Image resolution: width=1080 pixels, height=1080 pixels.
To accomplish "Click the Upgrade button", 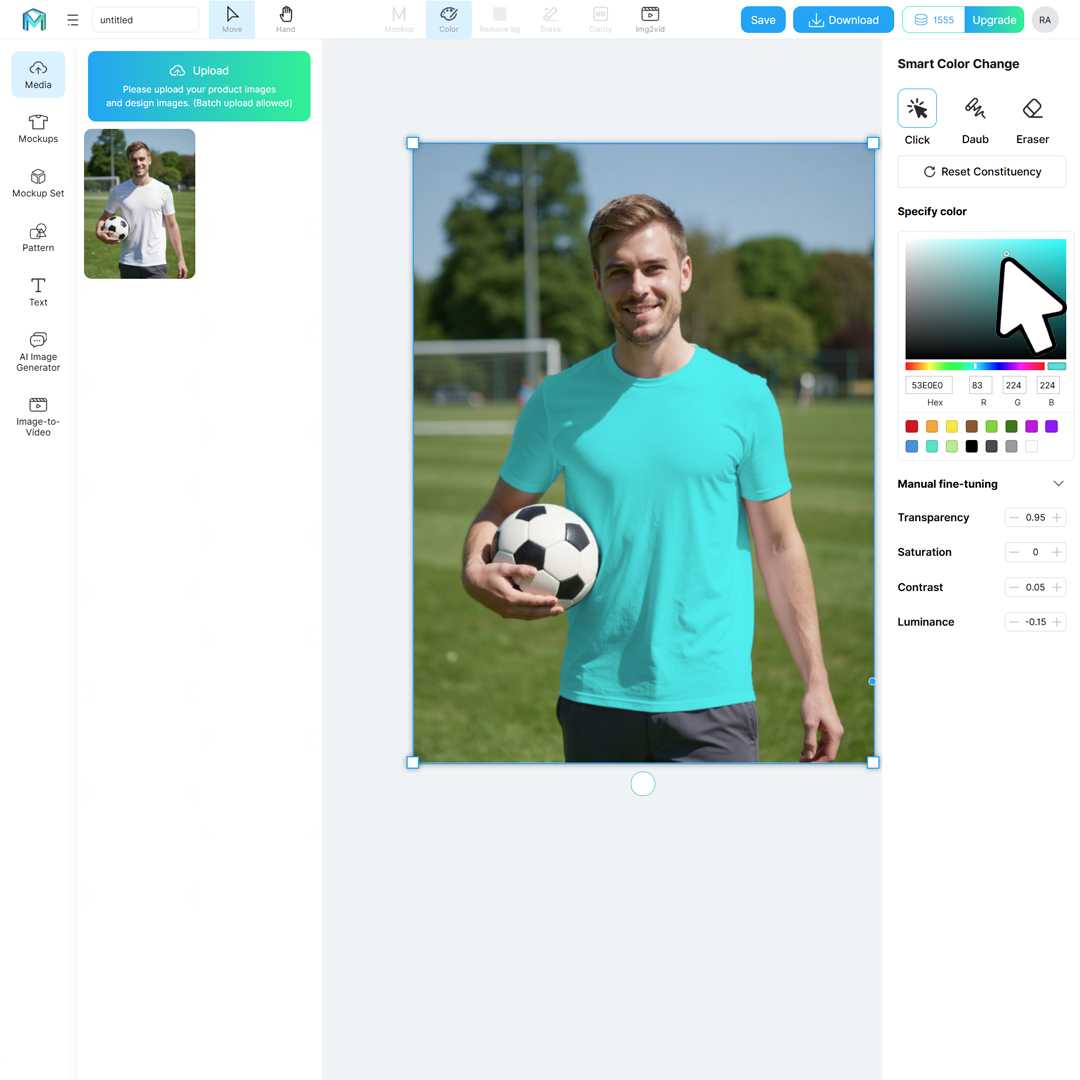I will [994, 20].
